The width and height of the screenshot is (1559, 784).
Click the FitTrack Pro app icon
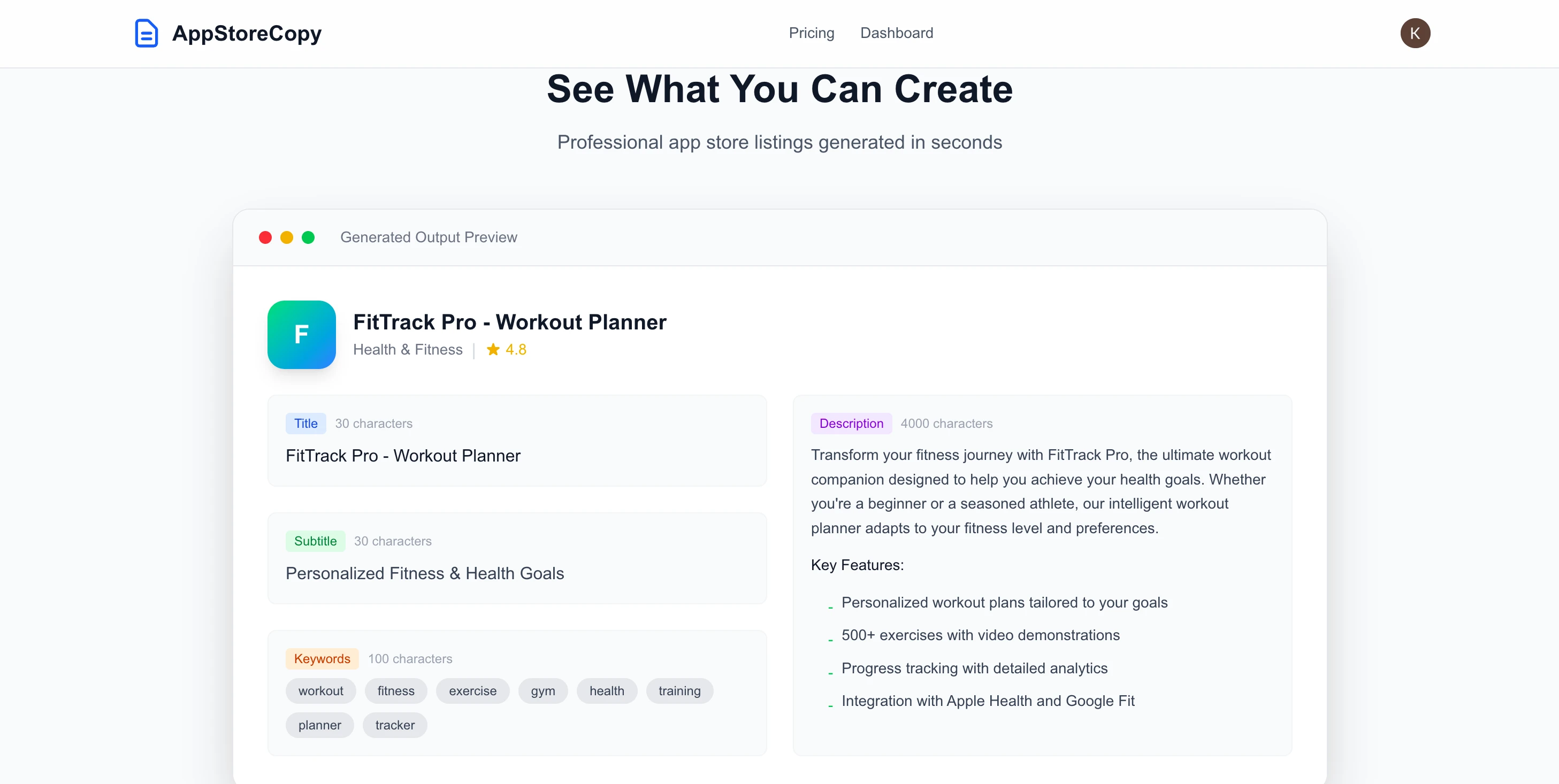click(301, 335)
